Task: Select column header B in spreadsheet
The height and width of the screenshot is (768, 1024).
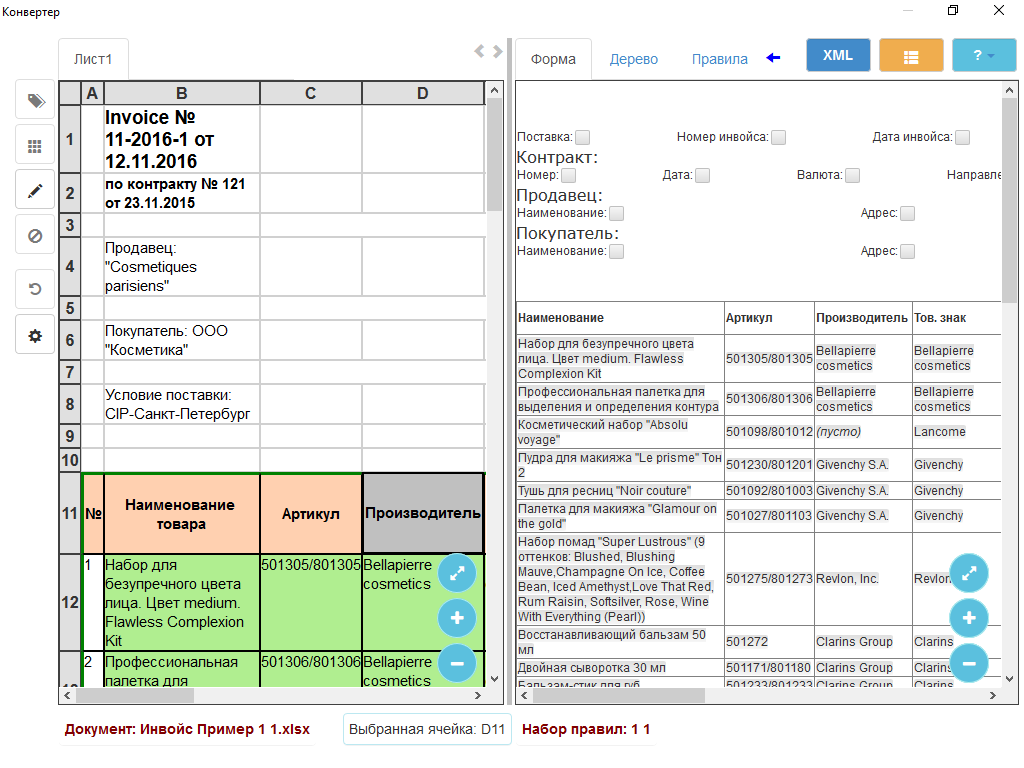Action: pyautogui.click(x=182, y=93)
